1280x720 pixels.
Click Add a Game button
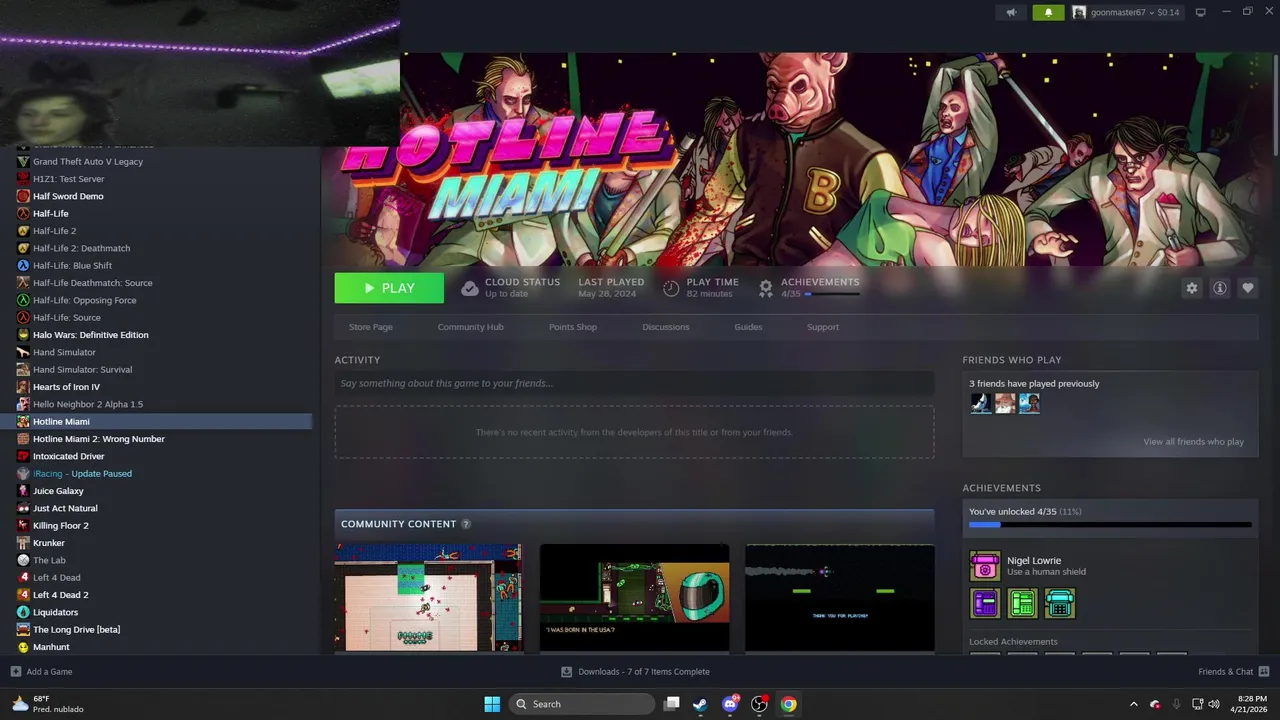[x=41, y=672]
